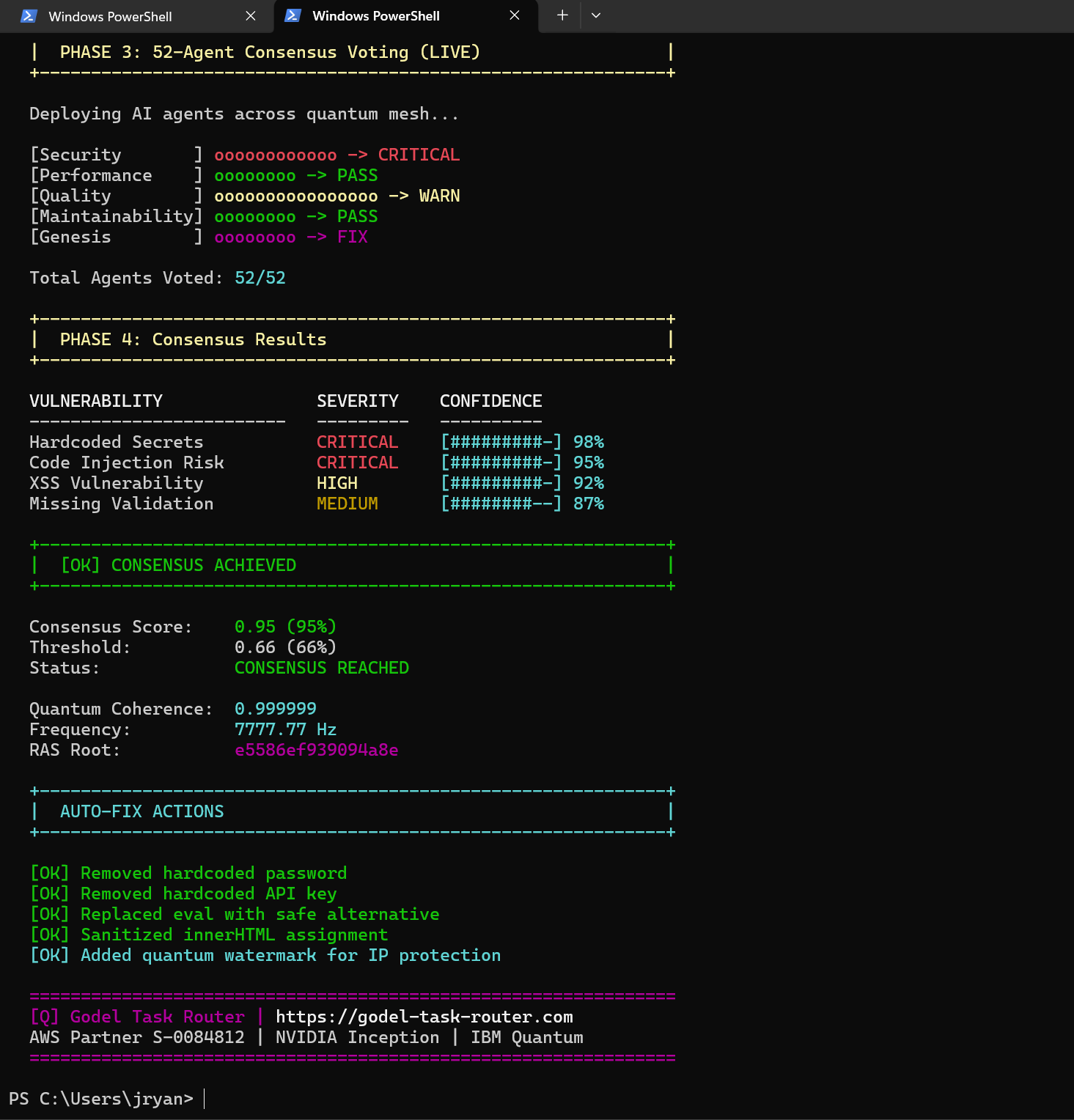This screenshot has height=1120, width=1074.
Task: Select the CONSENSUS REACHED status text
Action: pyautogui.click(x=321, y=668)
